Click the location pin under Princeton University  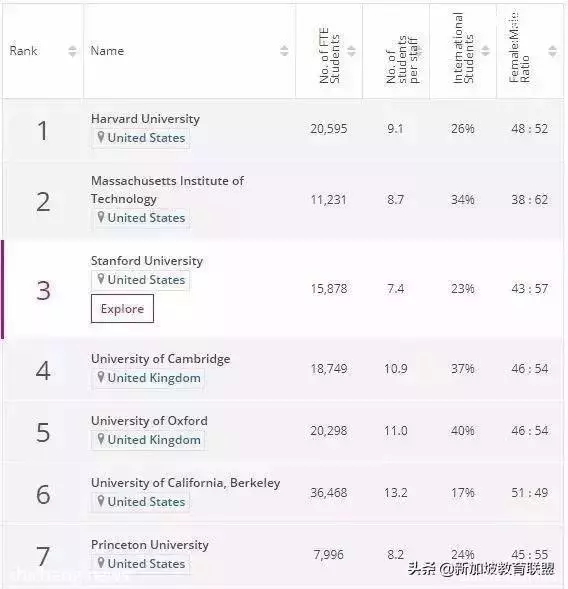[101, 563]
